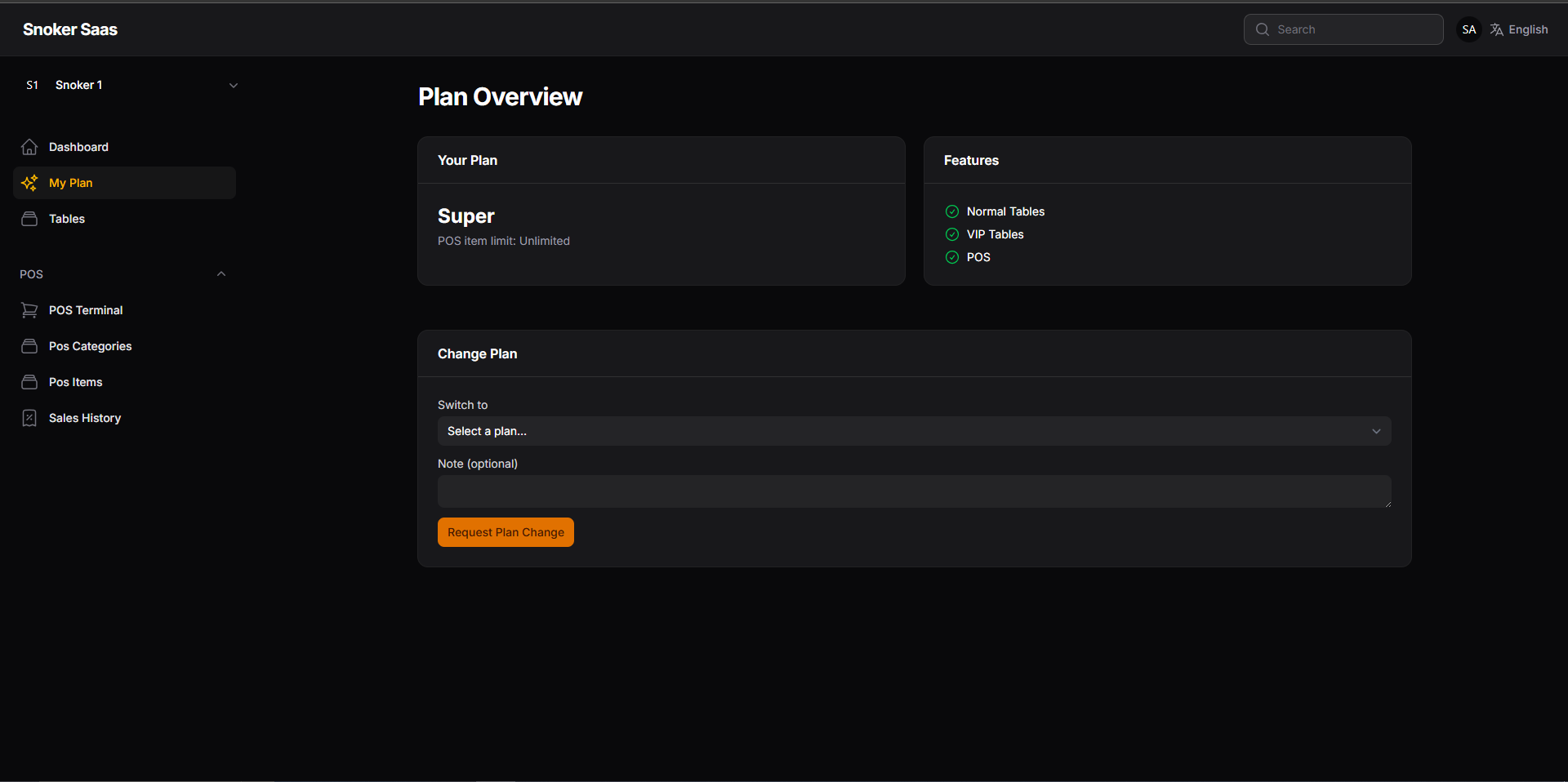Viewport: 1568px width, 782px height.
Task: Click the VIP Tables check icon
Action: [x=952, y=234]
